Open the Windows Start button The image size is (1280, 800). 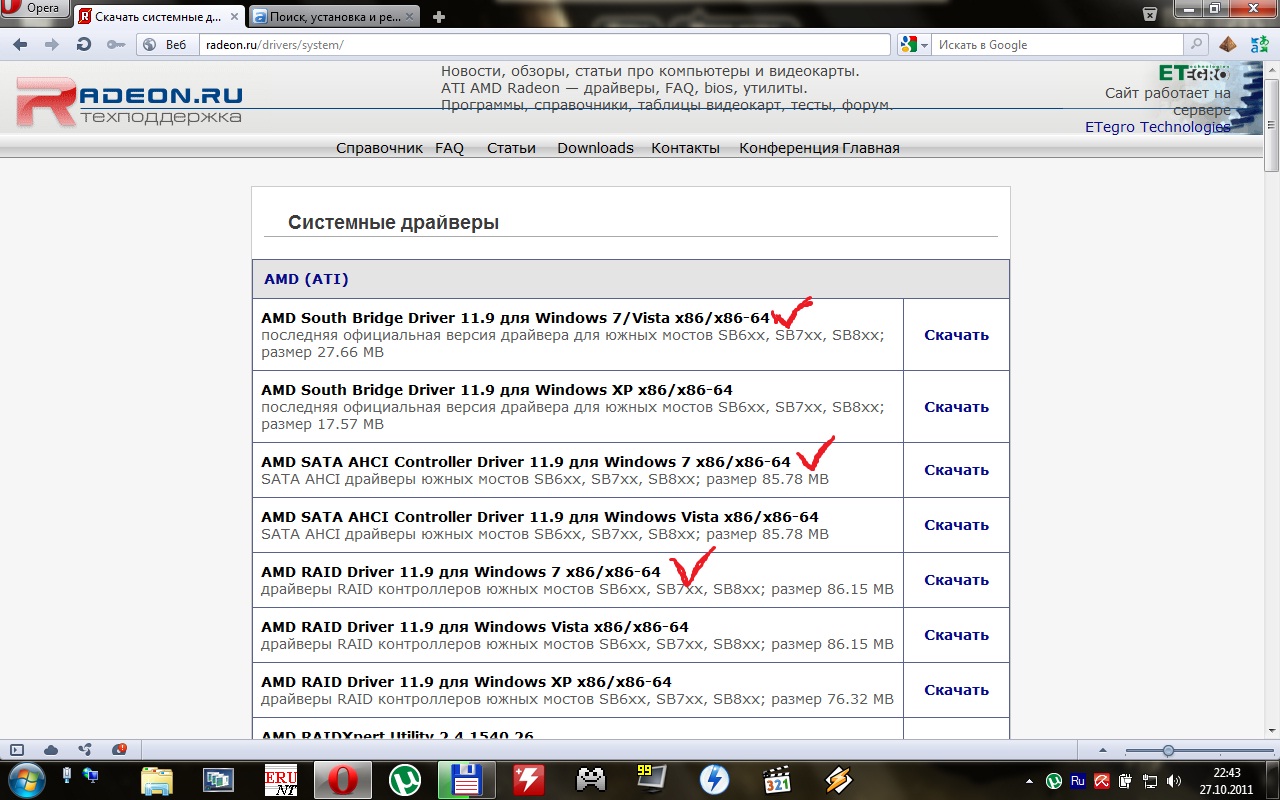[27, 779]
